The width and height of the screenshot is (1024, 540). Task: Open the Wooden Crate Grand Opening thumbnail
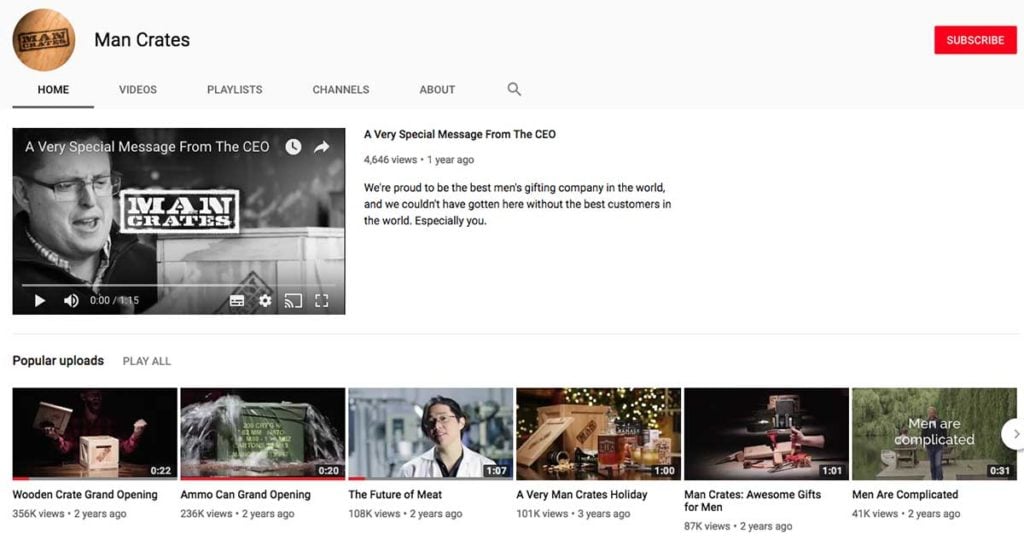[x=95, y=434]
